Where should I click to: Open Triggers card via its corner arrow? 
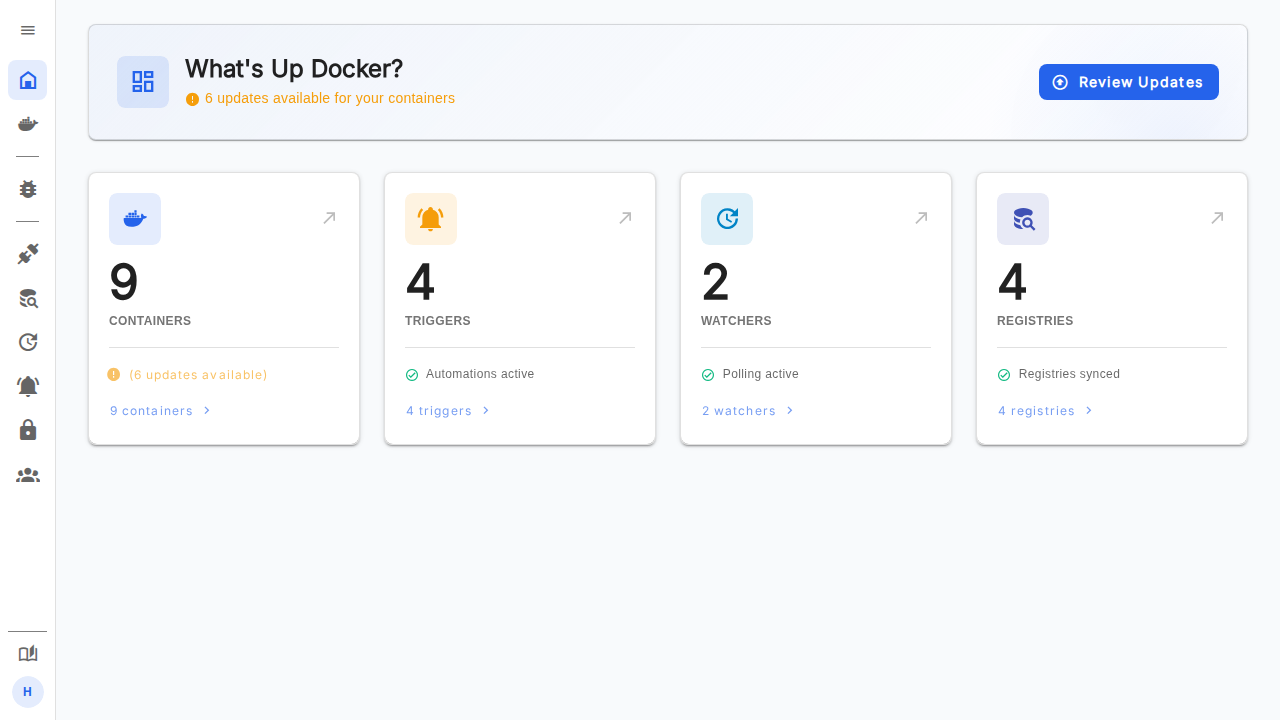pos(625,218)
